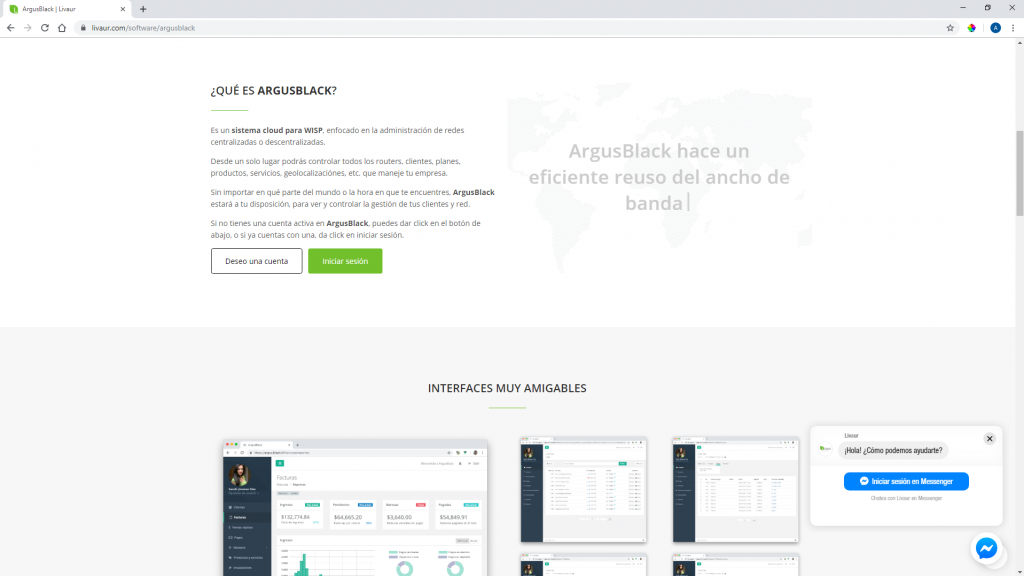Screen dimensions: 1024x576
Task: Open the browser home page
Action: point(62,28)
